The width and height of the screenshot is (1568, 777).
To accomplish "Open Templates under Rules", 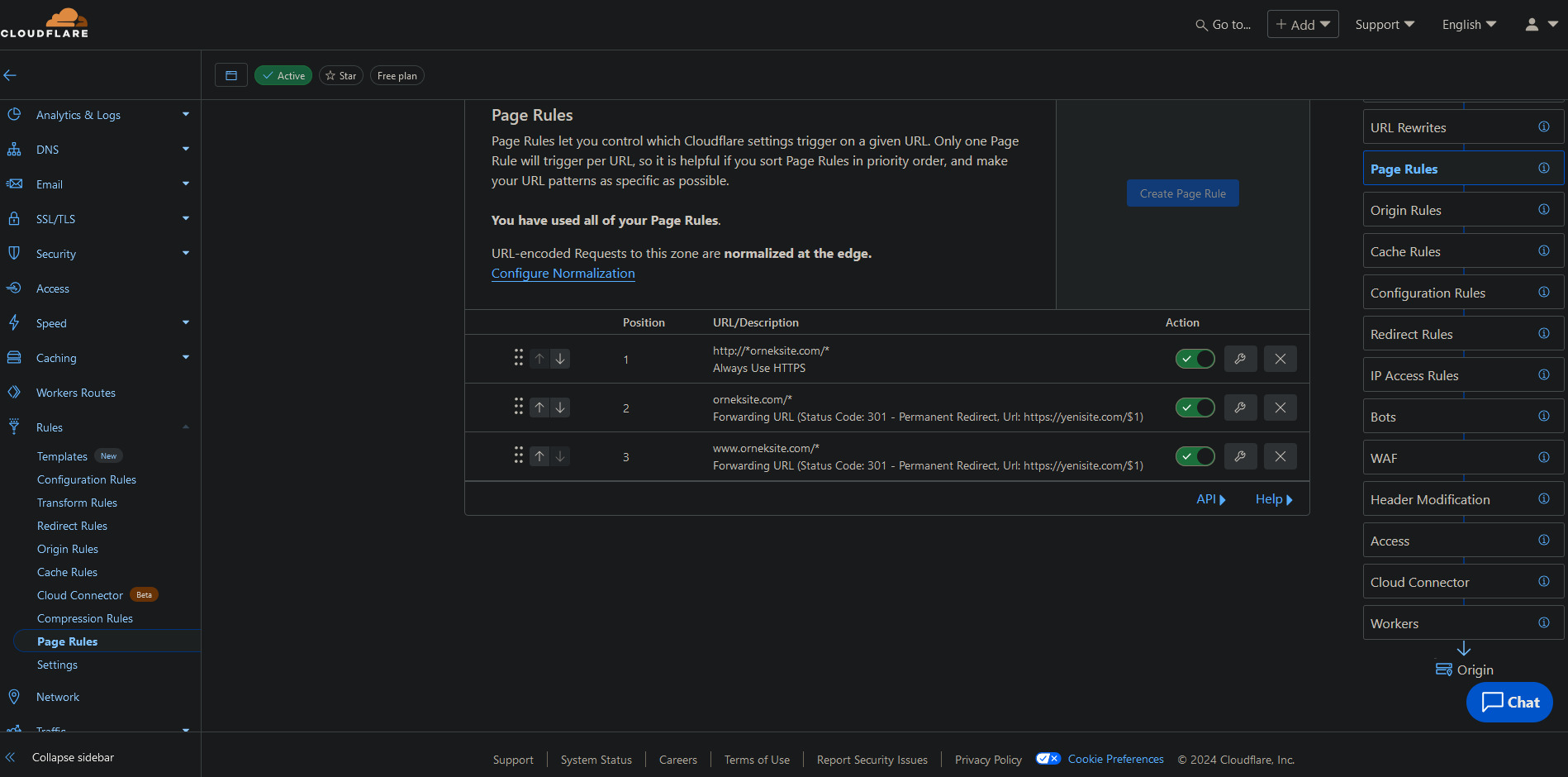I will [62, 456].
